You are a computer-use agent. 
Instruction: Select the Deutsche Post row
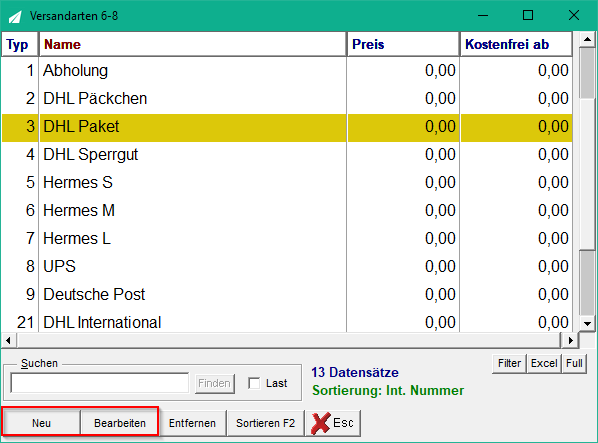point(287,295)
